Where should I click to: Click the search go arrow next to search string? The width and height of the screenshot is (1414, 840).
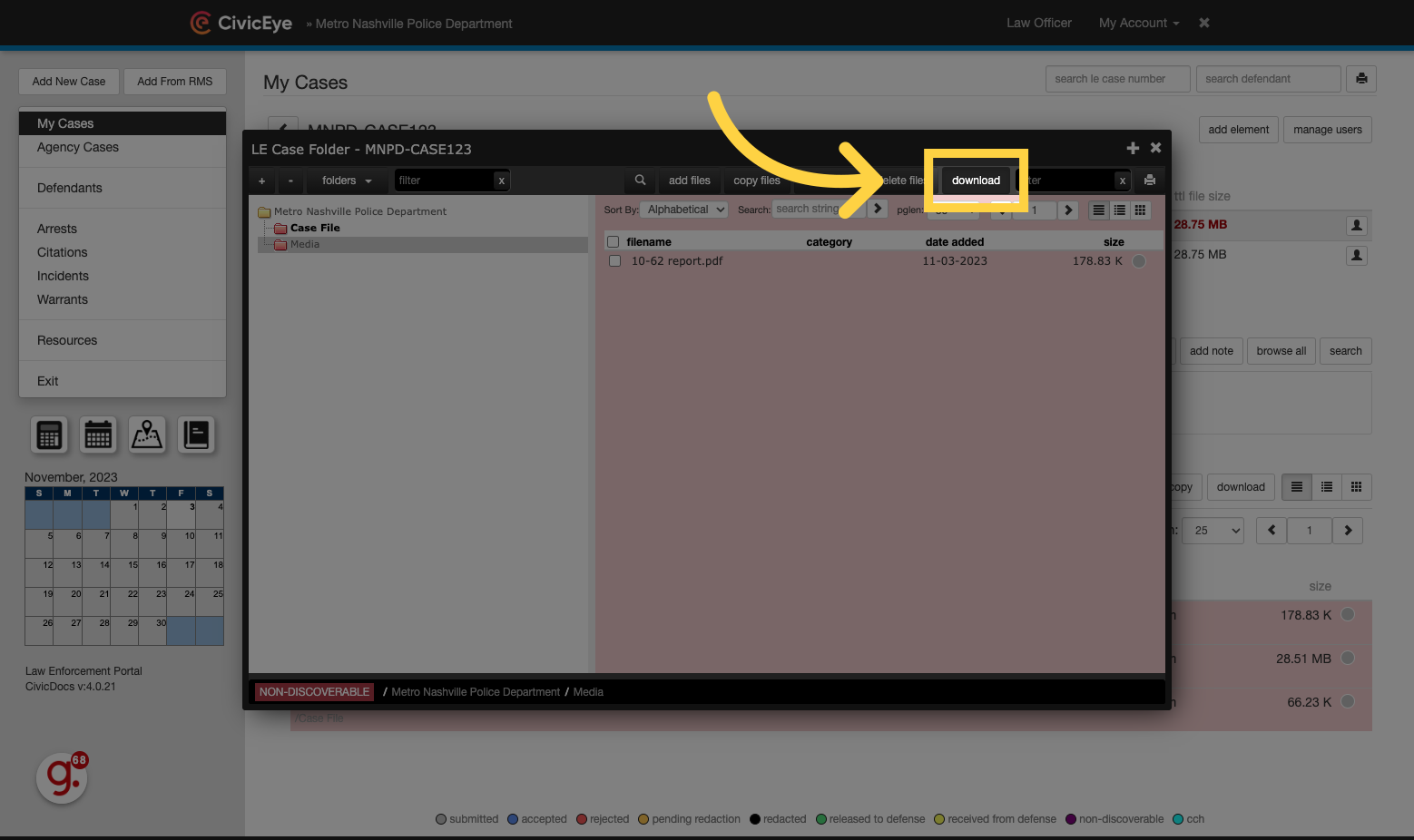pos(878,210)
